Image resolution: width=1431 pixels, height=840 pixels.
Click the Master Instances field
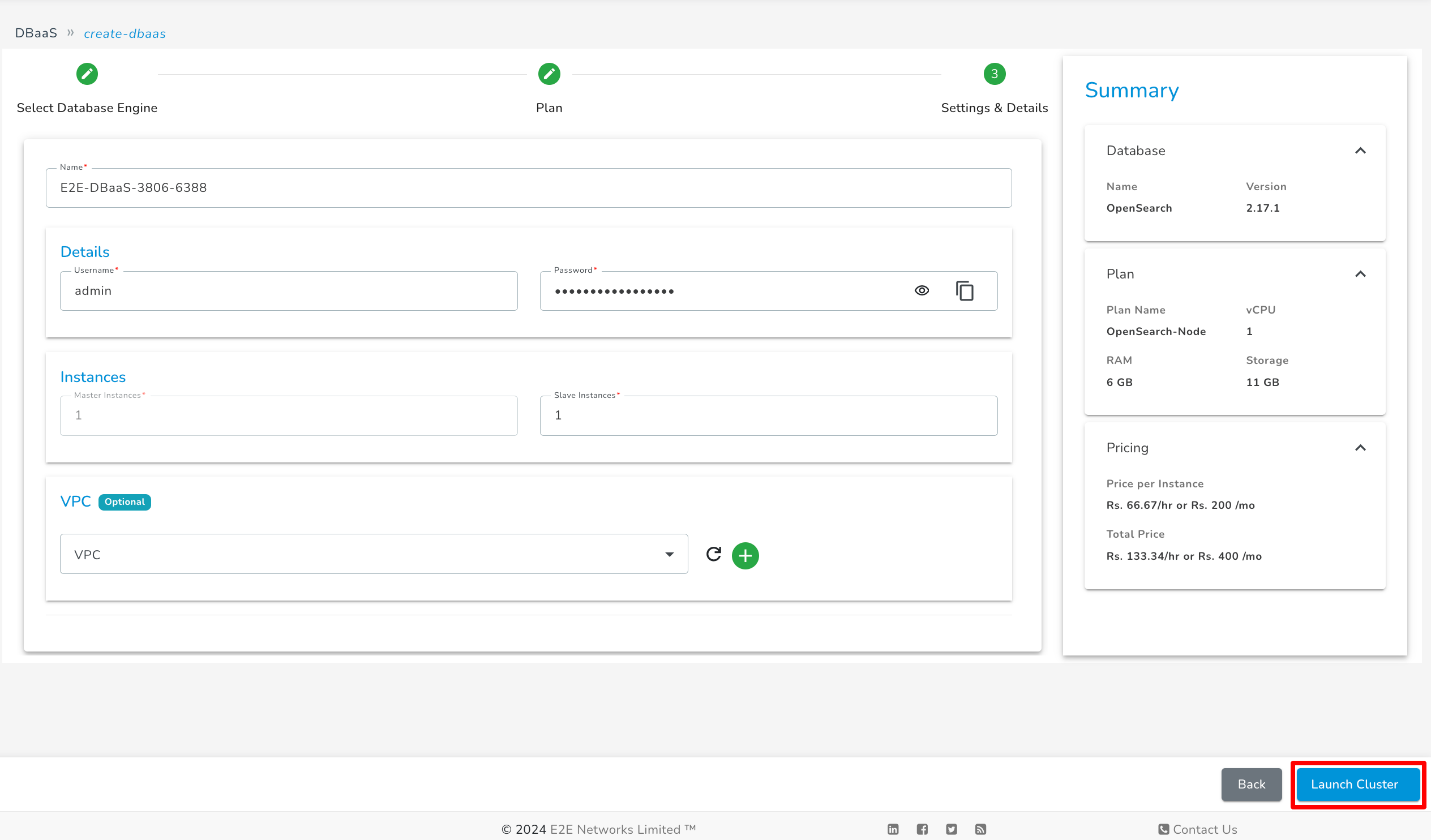pos(289,415)
